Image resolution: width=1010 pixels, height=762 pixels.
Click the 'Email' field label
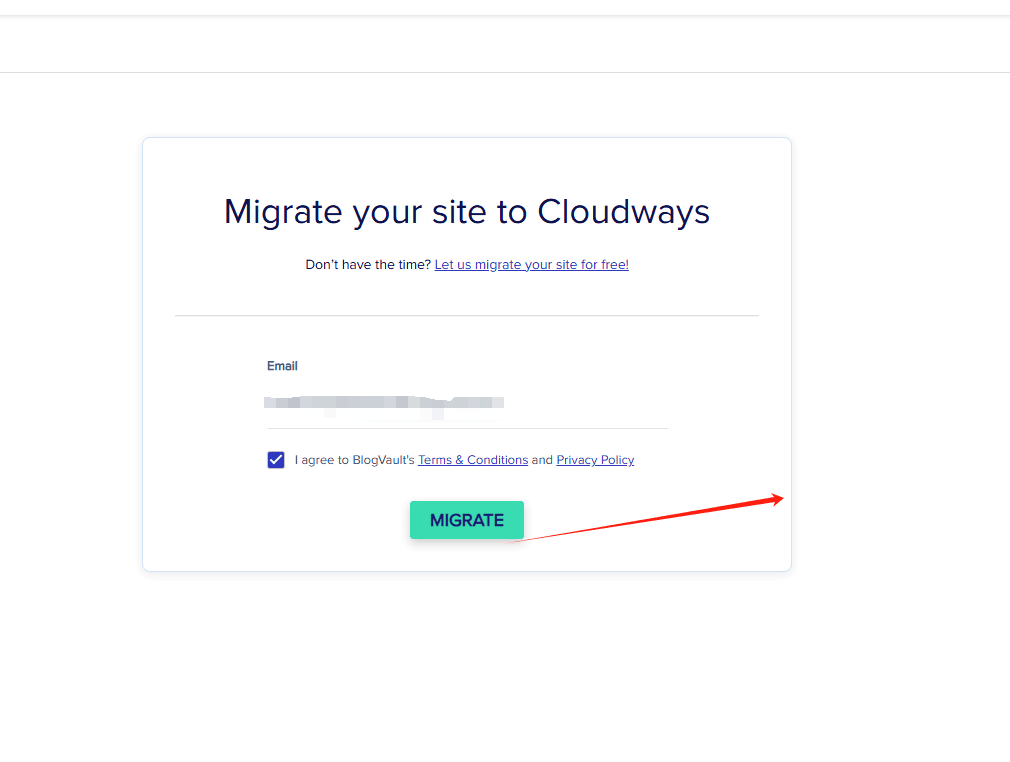(282, 366)
